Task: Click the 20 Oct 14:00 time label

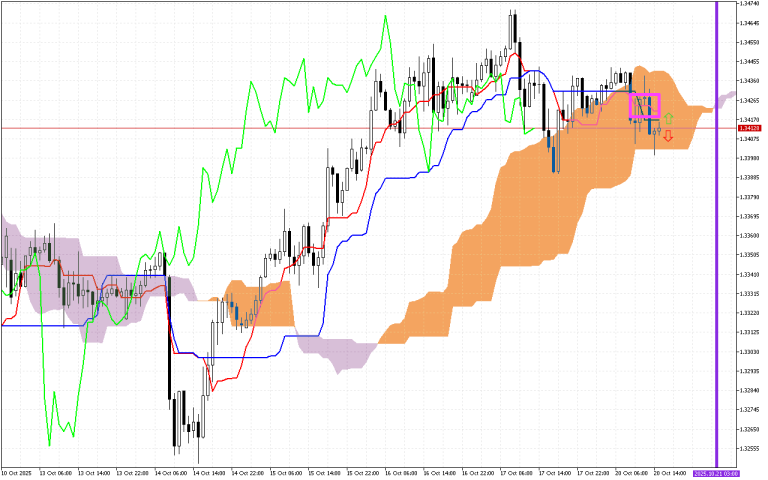Action: pos(670,474)
